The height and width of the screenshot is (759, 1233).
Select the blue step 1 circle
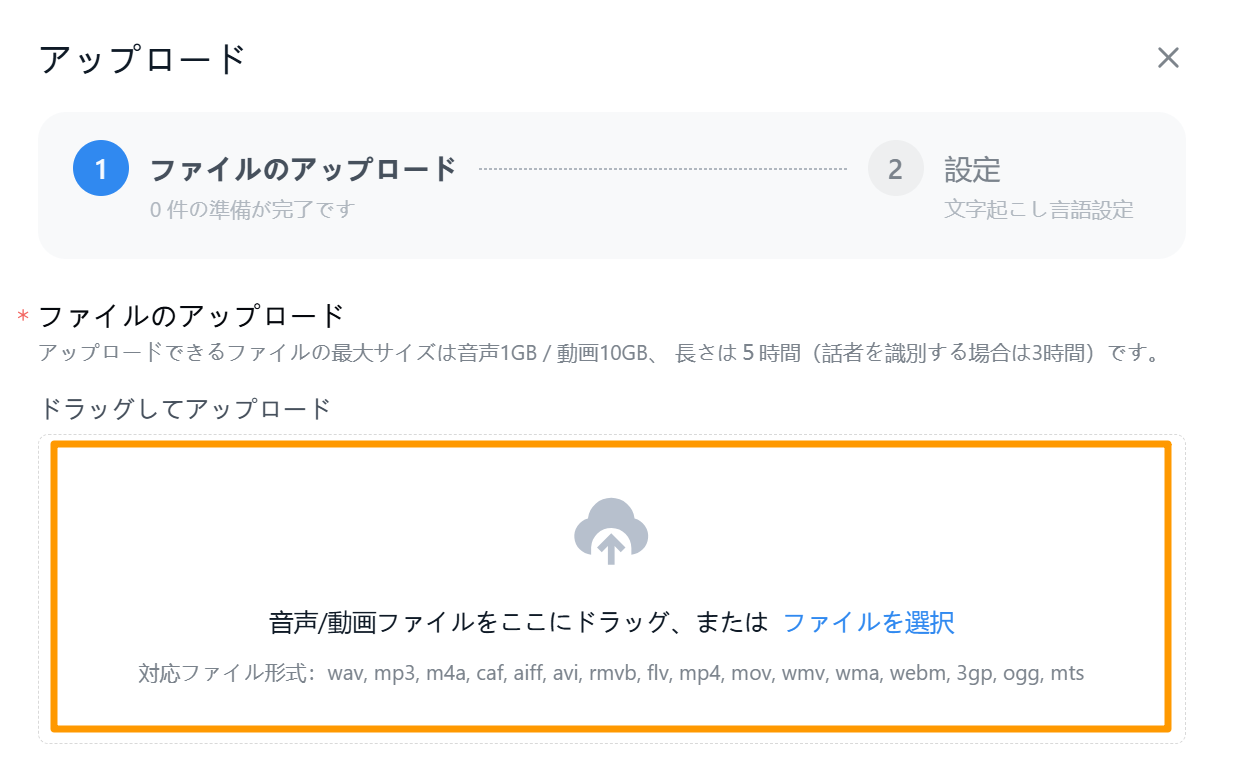101,168
